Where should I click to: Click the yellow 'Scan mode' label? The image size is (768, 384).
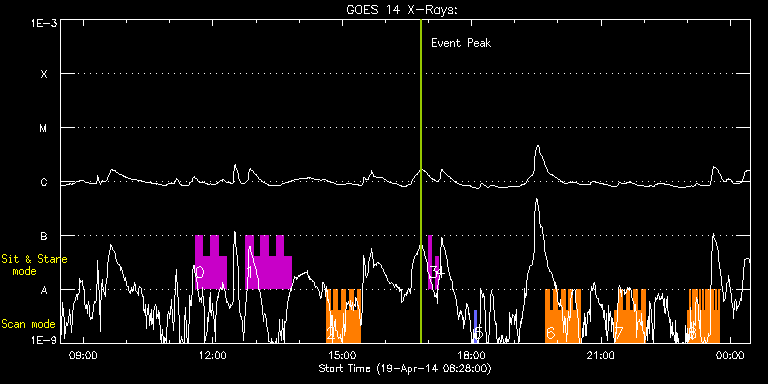click(x=28, y=324)
